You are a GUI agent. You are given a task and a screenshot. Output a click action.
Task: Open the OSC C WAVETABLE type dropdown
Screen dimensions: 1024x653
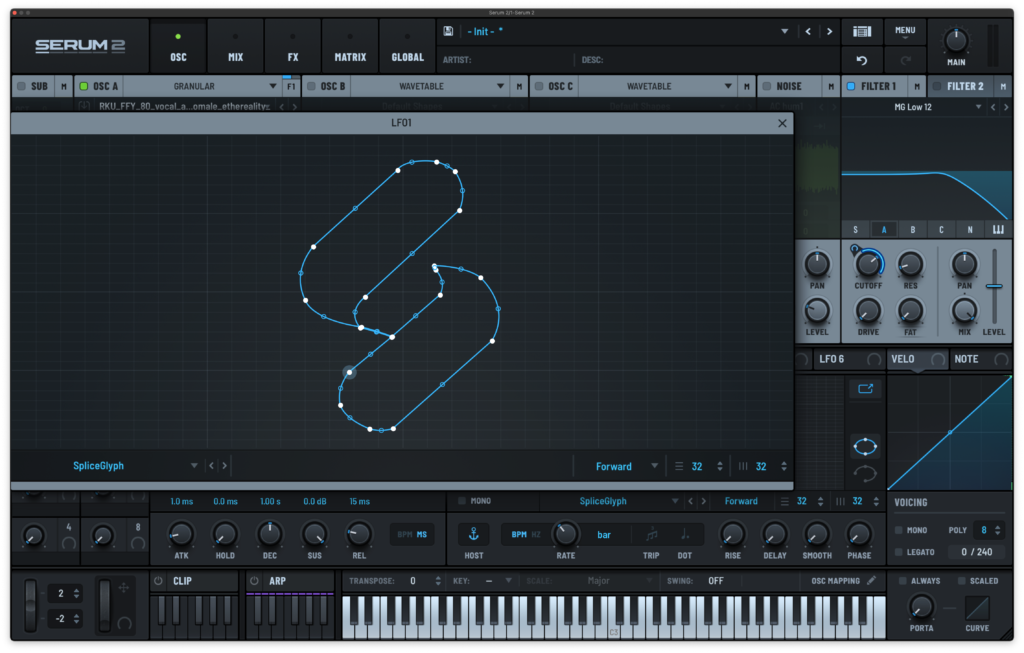pos(657,86)
